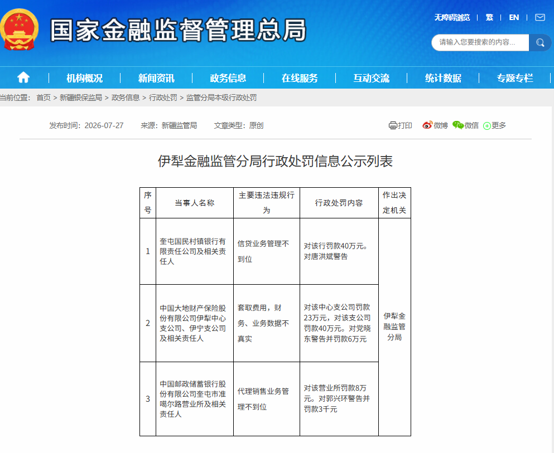
Task: Open the 新闻资讯 menu
Action: (x=156, y=78)
